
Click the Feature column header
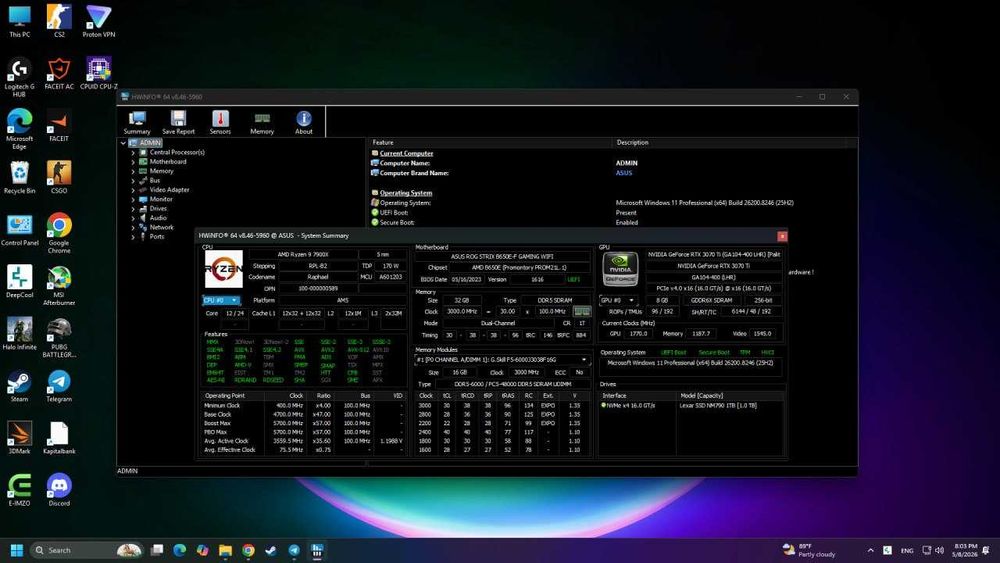[x=490, y=142]
